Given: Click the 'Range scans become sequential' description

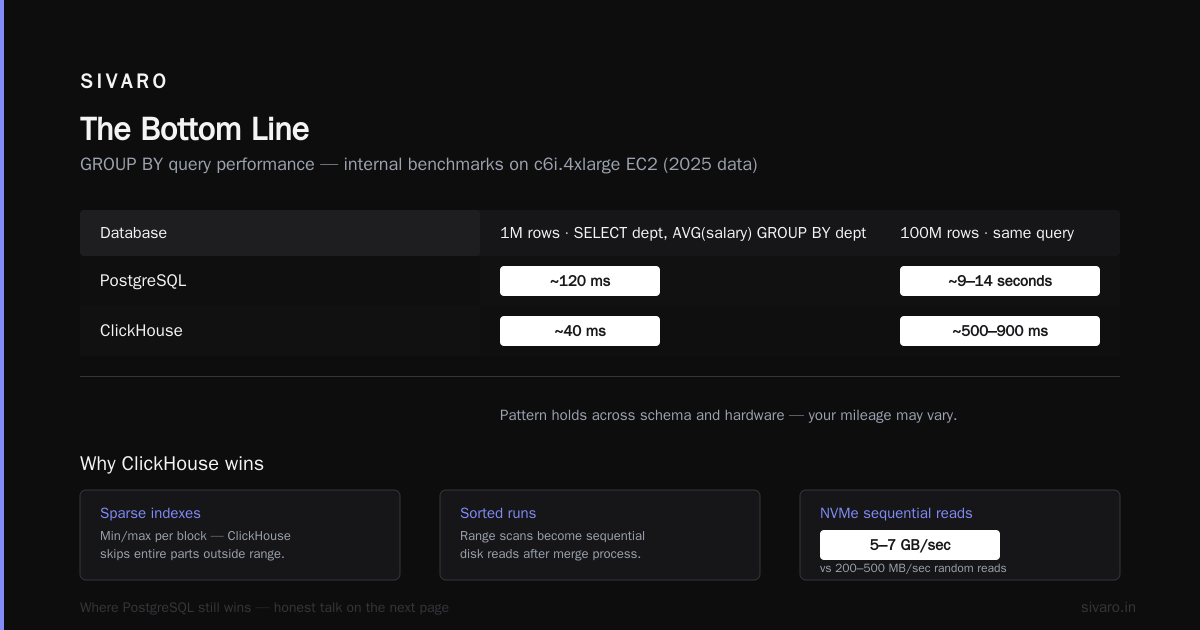Looking at the screenshot, I should pos(552,545).
